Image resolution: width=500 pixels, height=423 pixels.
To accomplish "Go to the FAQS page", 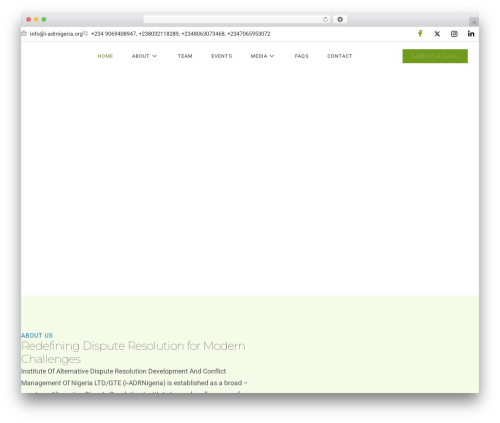I will coord(301,56).
